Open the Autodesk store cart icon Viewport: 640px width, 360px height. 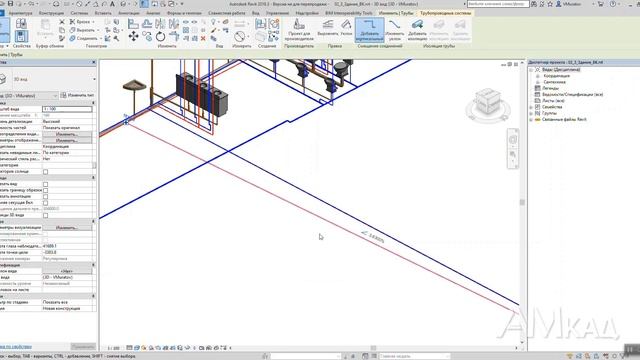click(x=600, y=4)
